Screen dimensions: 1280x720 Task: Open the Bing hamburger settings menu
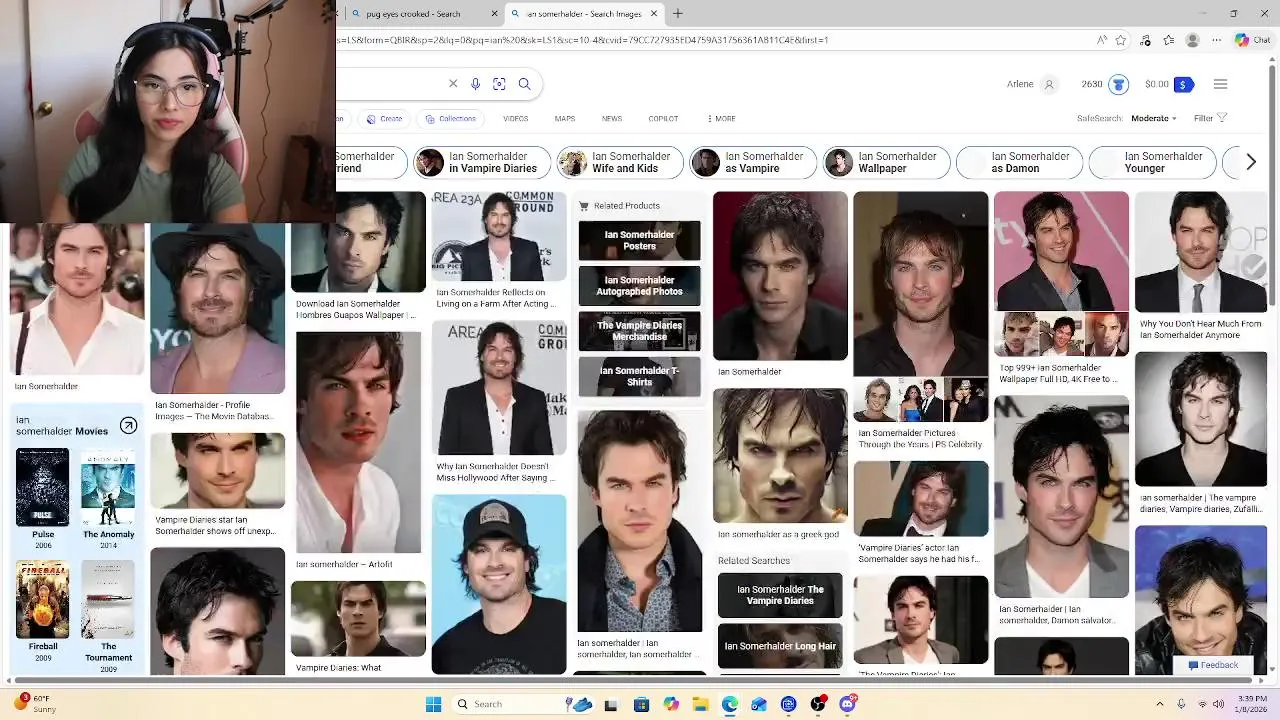click(x=1220, y=84)
